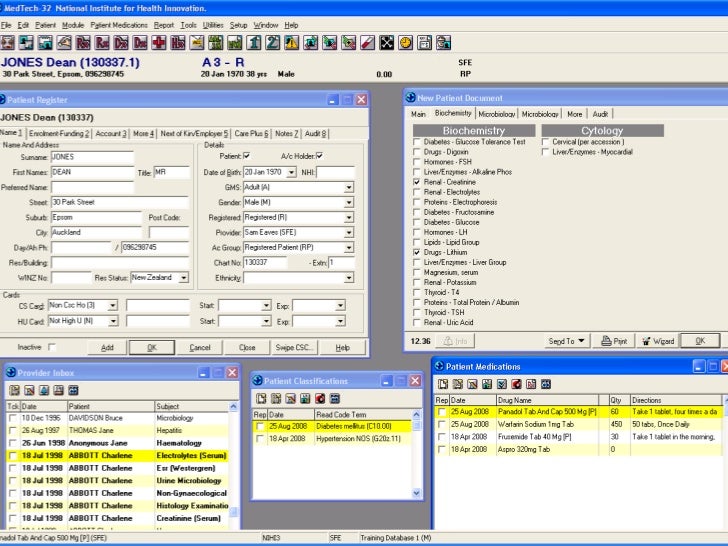Viewport: 728px width, 546px height.
Task: Click the Add button in Patient Register
Action: tap(107, 347)
